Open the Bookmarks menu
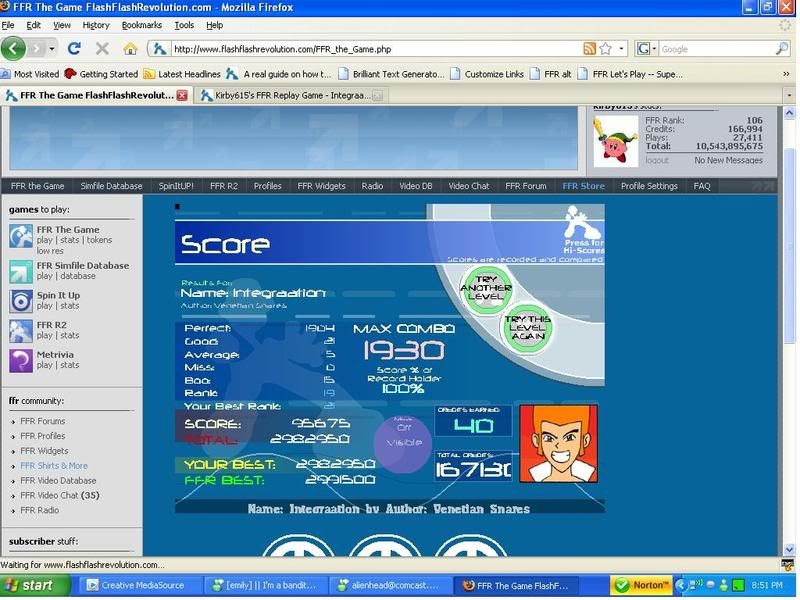The height and width of the screenshot is (600, 800). pos(141,24)
